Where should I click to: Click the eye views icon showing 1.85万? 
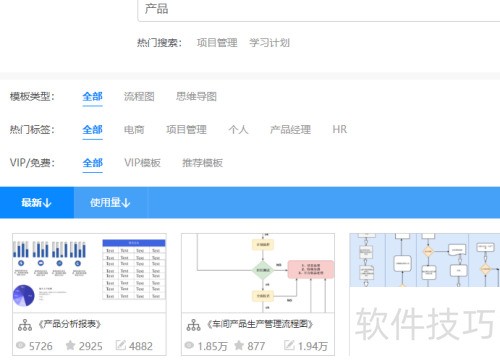[189, 345]
